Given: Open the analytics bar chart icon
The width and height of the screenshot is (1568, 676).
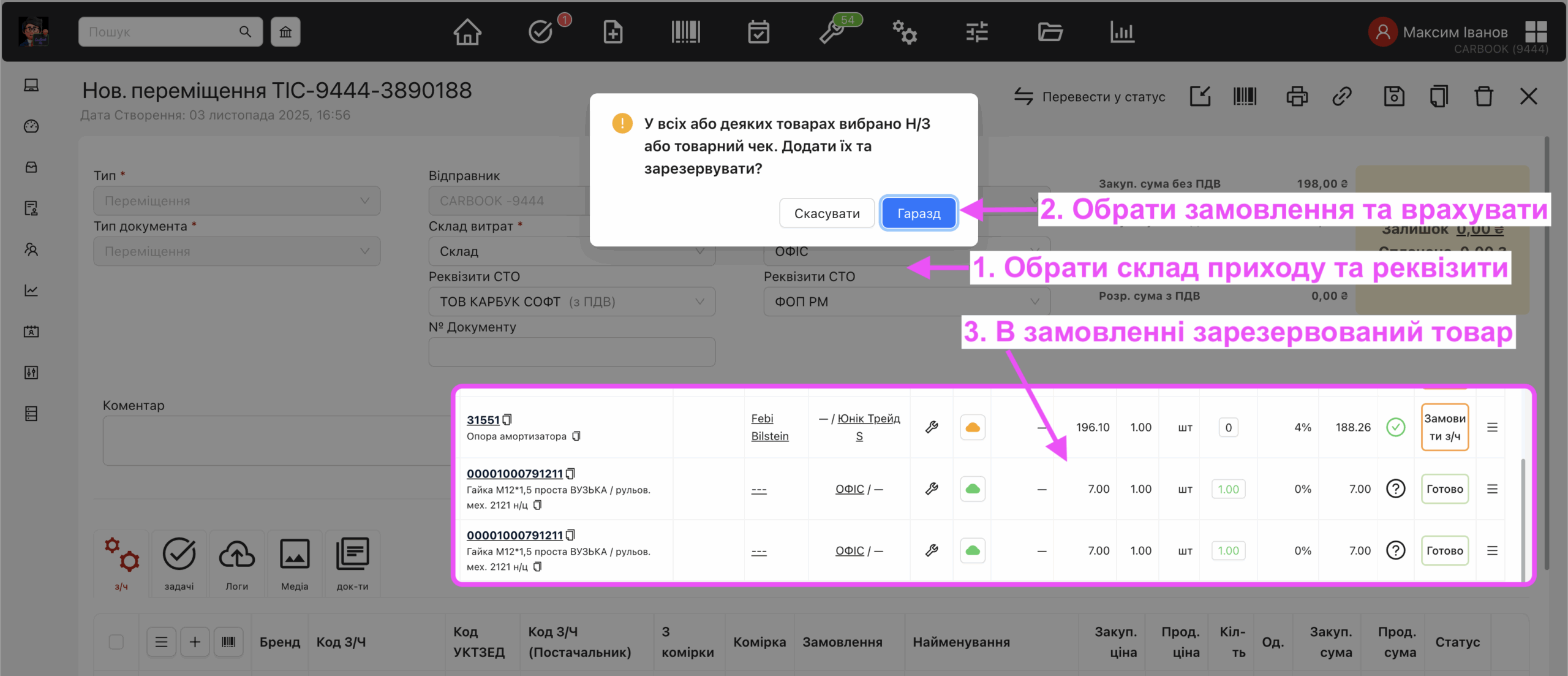Looking at the screenshot, I should pyautogui.click(x=1122, y=32).
